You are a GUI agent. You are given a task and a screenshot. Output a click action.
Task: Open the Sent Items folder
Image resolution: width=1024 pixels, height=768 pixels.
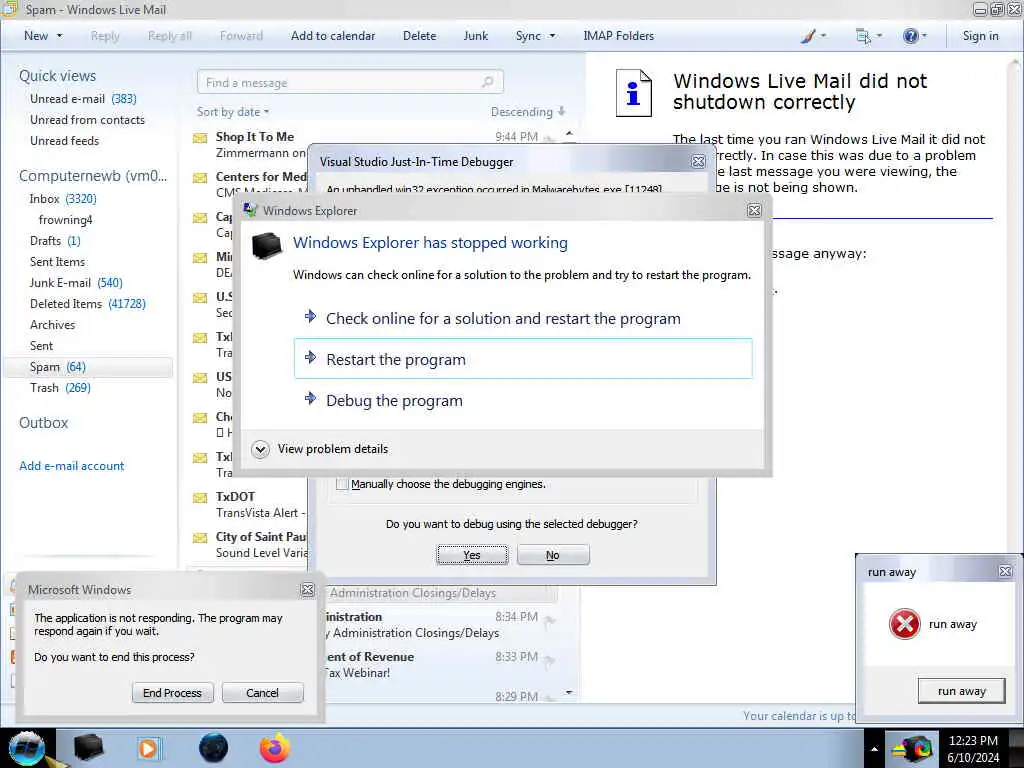tap(57, 261)
